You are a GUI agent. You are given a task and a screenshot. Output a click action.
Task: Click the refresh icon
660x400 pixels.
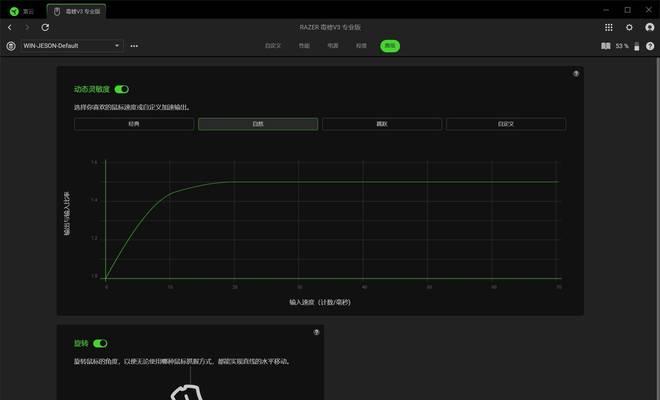point(45,27)
